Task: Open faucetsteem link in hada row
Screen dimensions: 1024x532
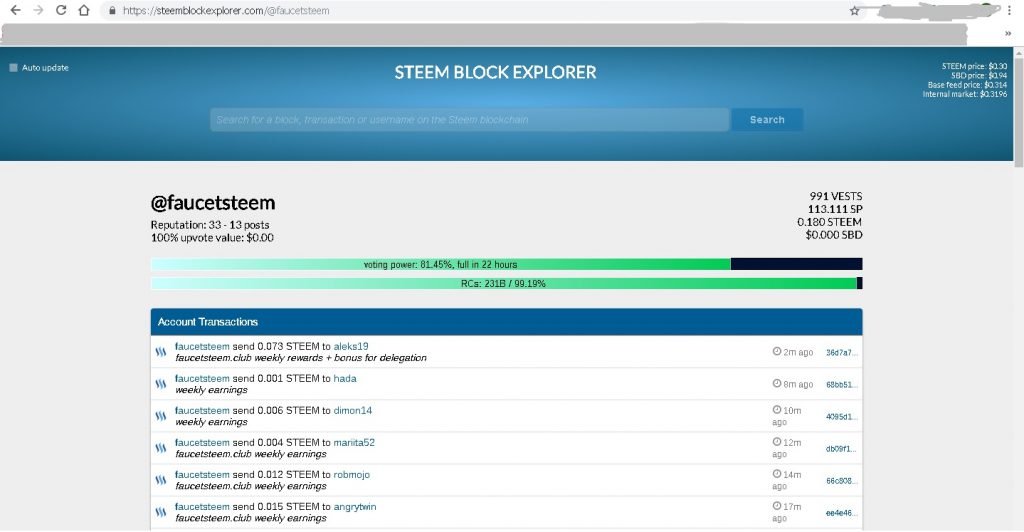Action: click(202, 379)
